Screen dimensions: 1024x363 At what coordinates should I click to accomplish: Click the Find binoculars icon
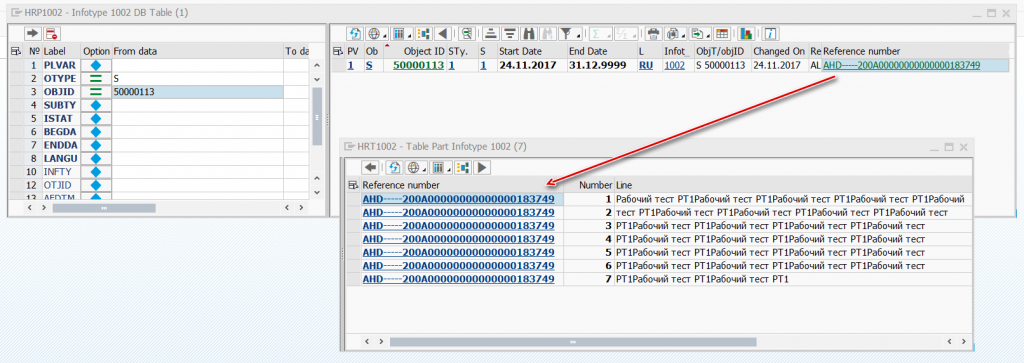[529, 33]
